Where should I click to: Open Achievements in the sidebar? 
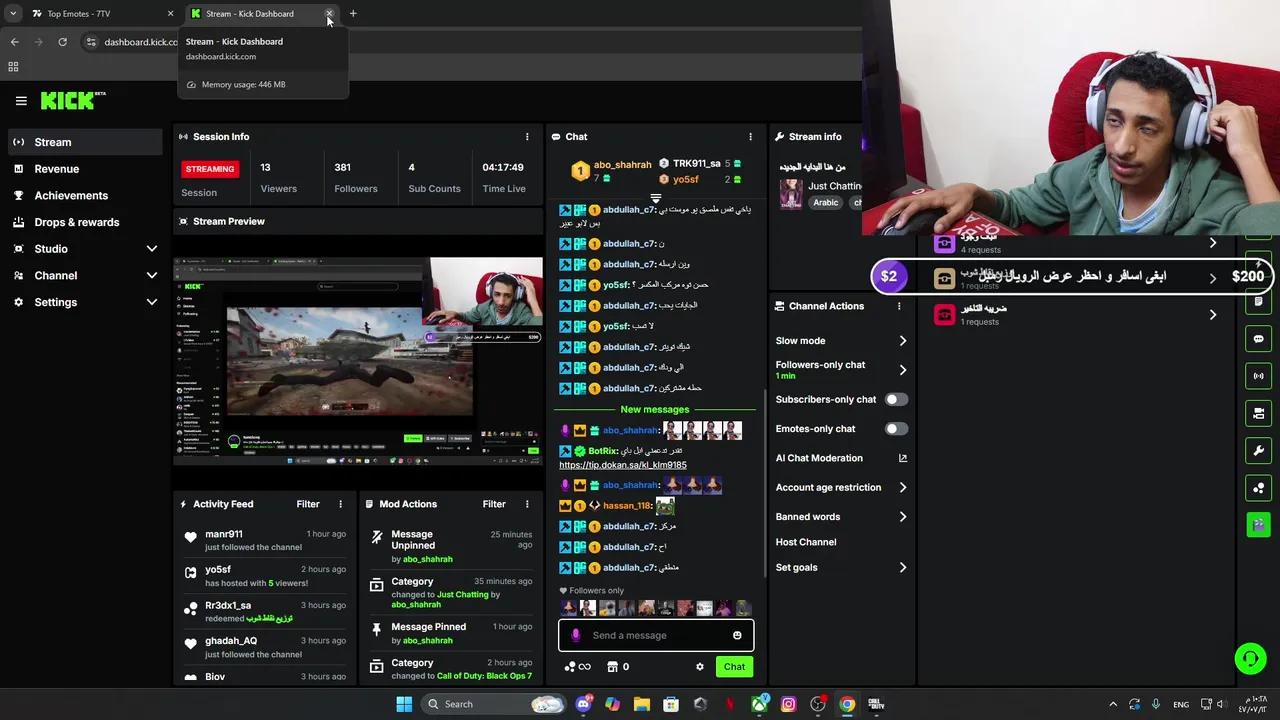(85, 196)
